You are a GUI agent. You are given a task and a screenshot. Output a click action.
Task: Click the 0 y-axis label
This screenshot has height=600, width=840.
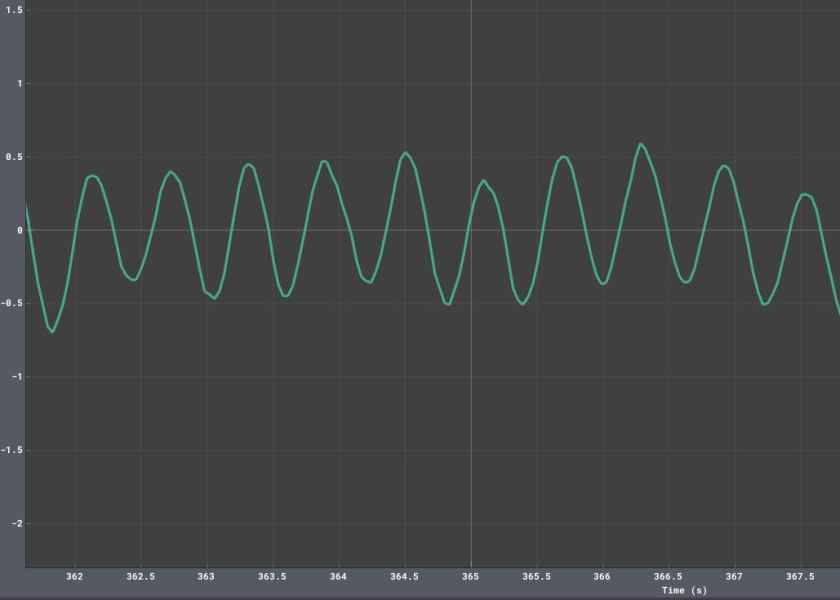pyautogui.click(x=20, y=230)
